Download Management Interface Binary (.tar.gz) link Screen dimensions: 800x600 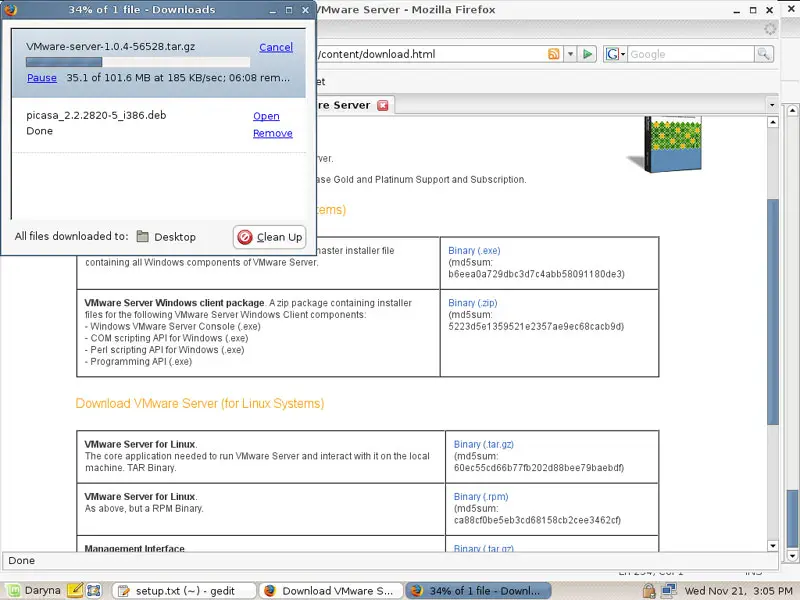484,548
